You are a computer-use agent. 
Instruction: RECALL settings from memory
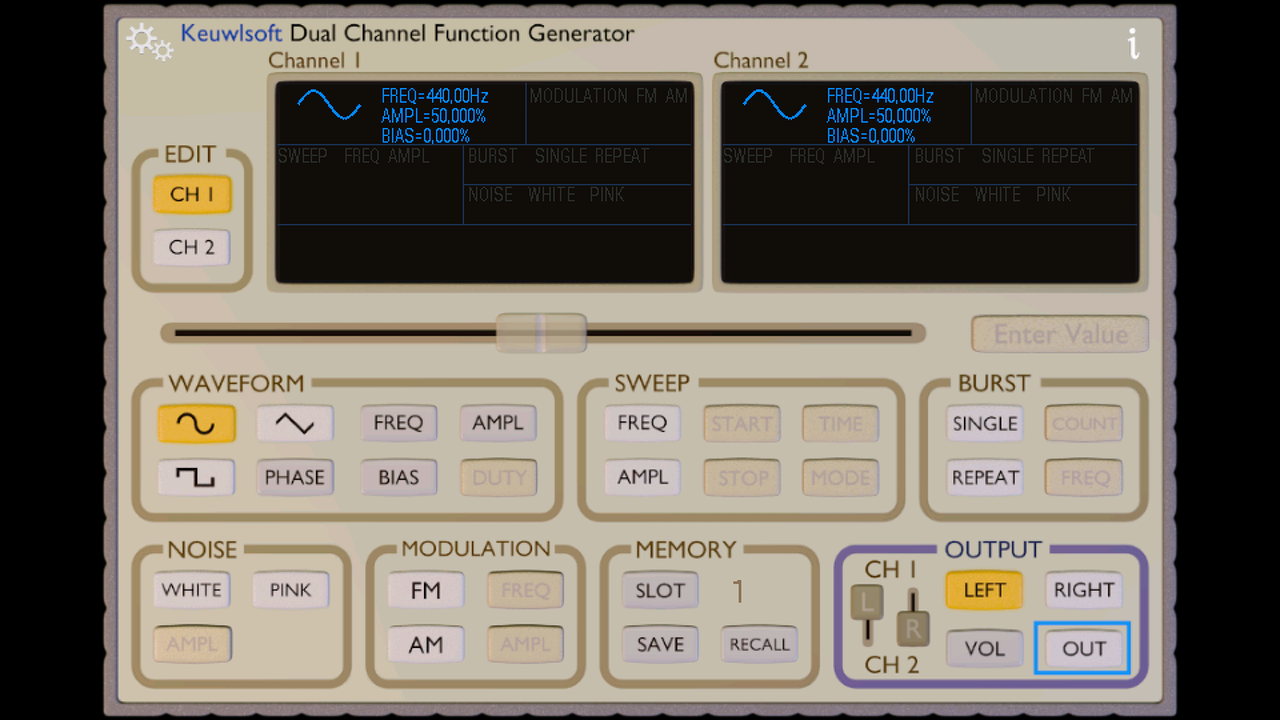pyautogui.click(x=760, y=645)
